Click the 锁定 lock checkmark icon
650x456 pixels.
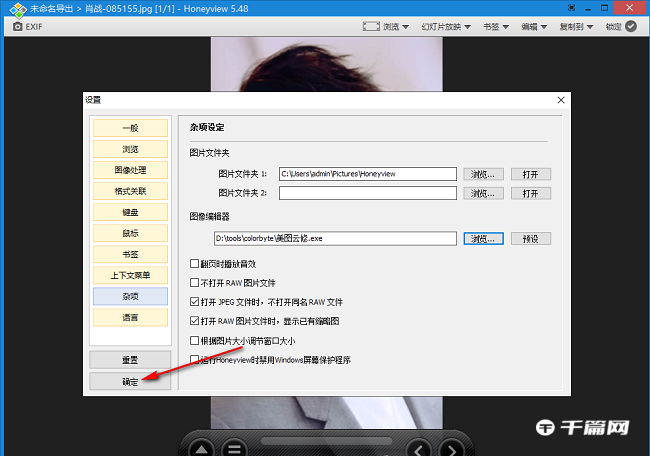click(x=631, y=27)
